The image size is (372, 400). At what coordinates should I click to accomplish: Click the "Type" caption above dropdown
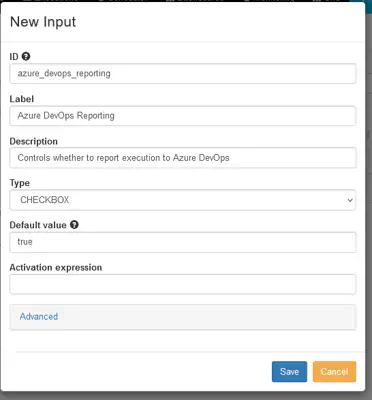(20, 183)
